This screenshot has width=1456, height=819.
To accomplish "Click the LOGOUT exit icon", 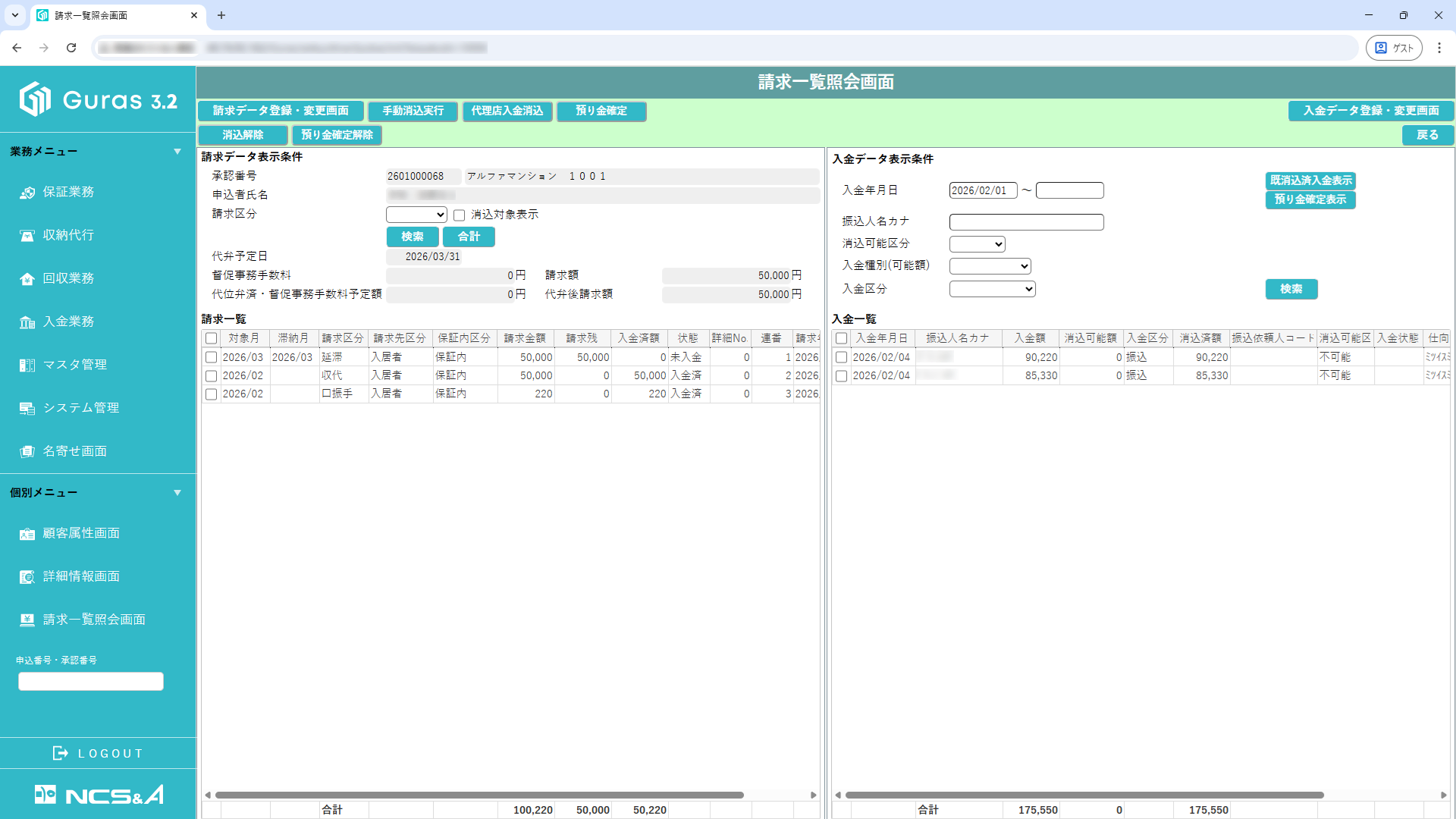I will (60, 753).
